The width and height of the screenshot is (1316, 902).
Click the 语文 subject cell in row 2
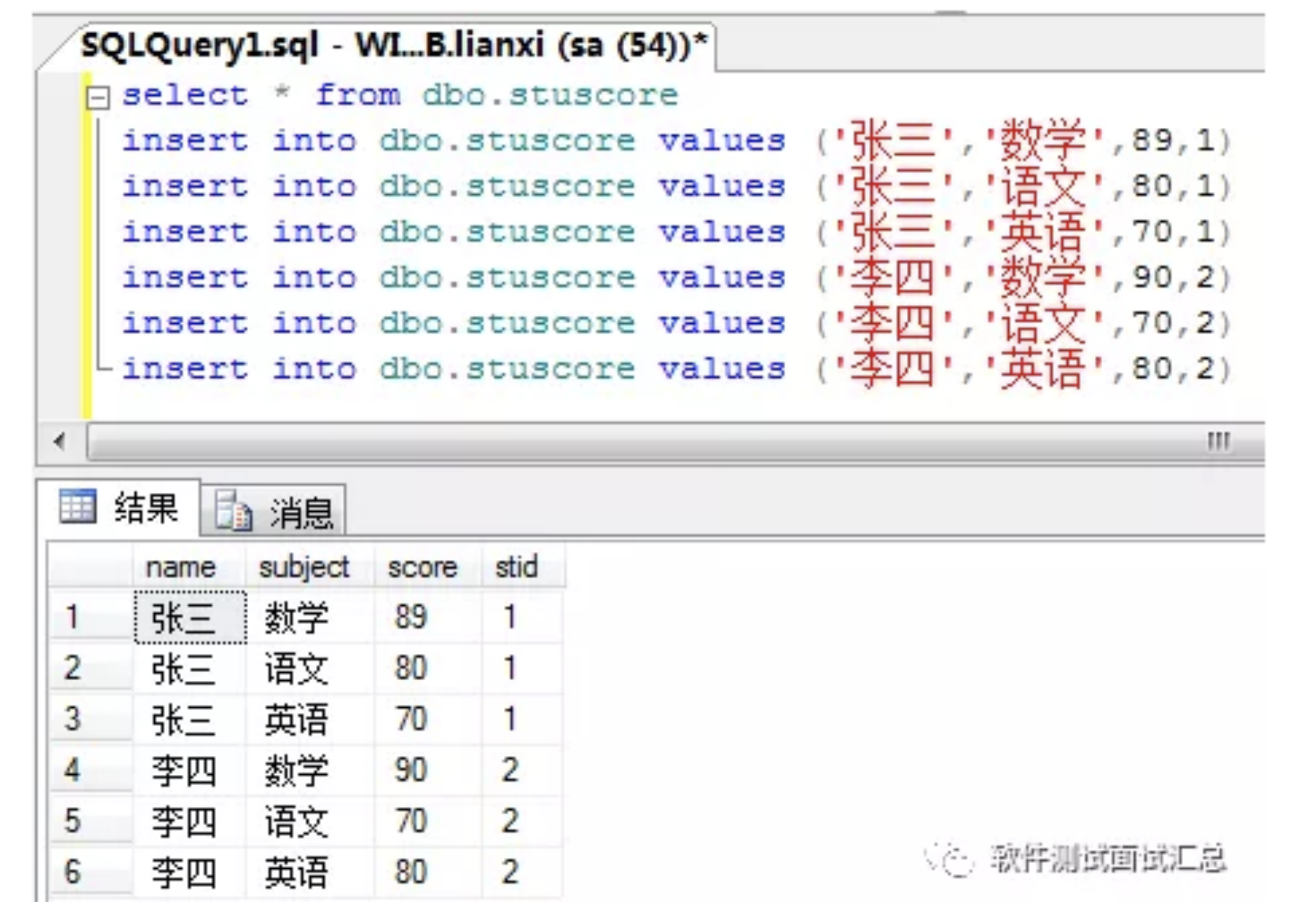coord(310,668)
